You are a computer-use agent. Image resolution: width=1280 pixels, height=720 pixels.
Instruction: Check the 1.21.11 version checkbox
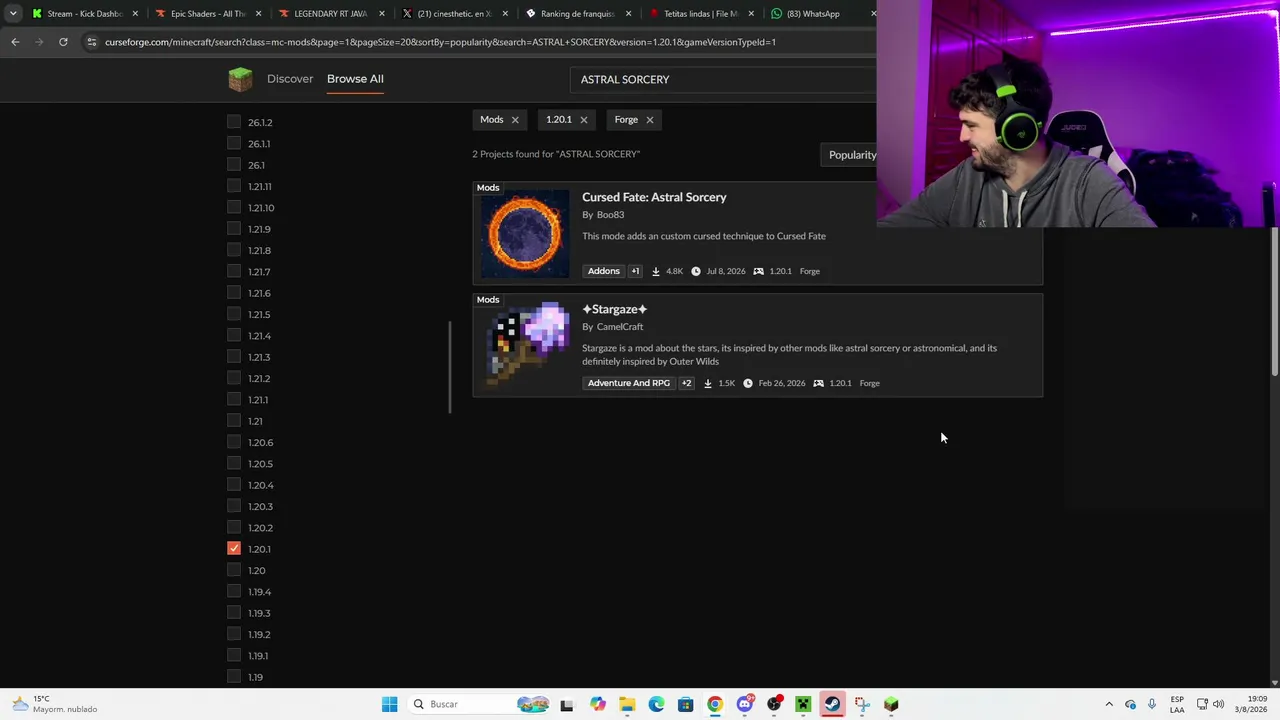[x=234, y=186]
